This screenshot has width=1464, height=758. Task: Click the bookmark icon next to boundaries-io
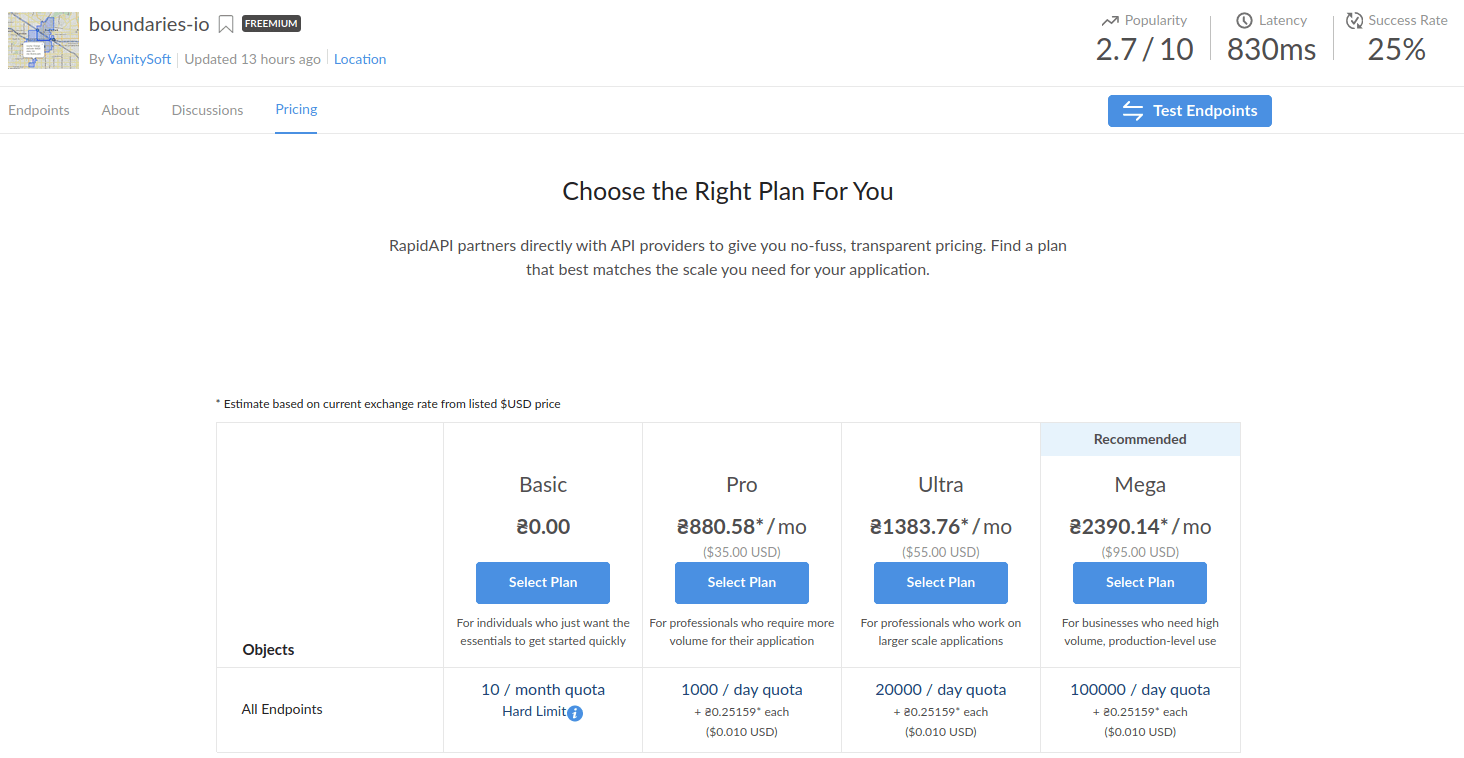tap(226, 24)
